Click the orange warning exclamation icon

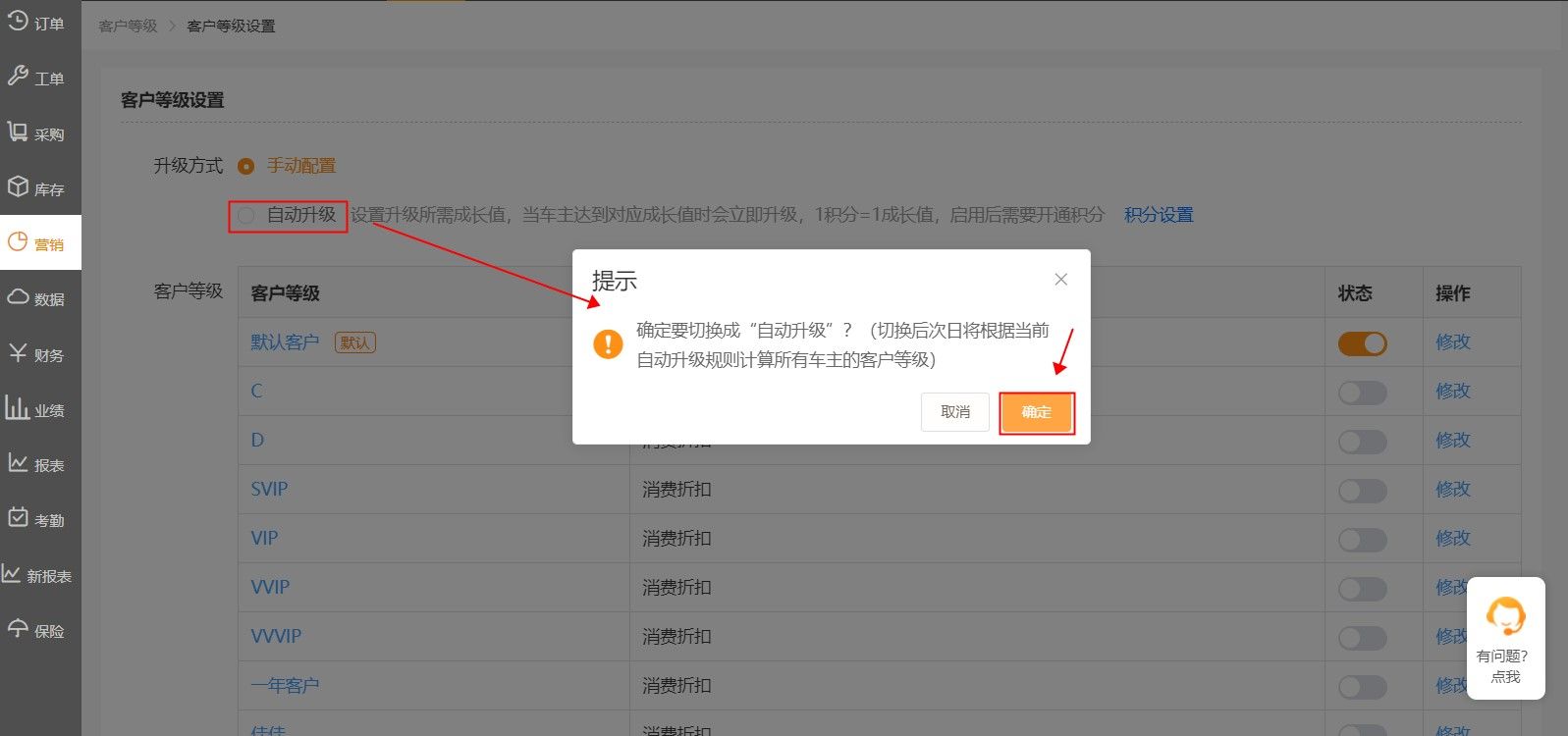608,343
